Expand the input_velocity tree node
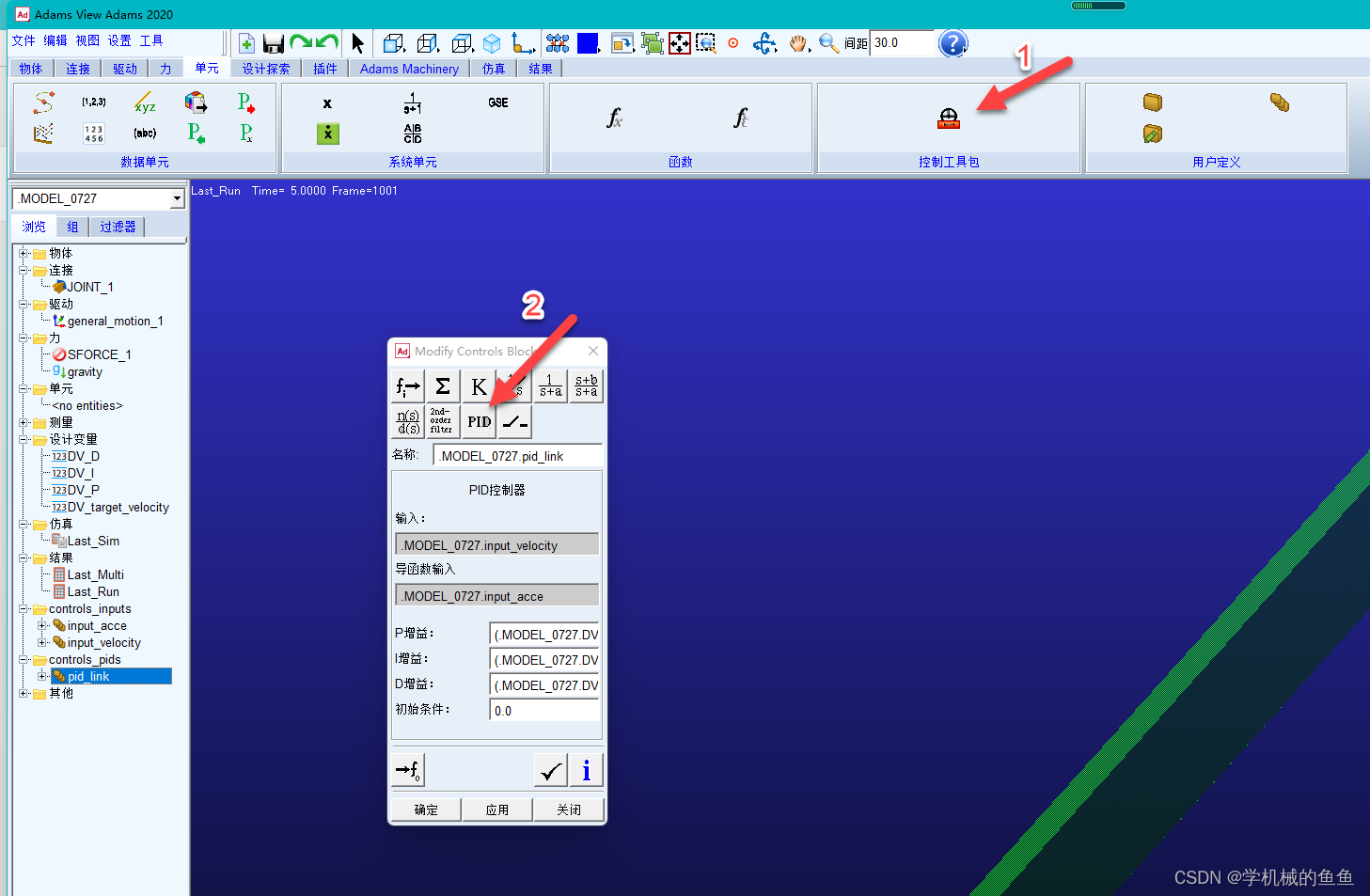The image size is (1370, 896). (41, 643)
